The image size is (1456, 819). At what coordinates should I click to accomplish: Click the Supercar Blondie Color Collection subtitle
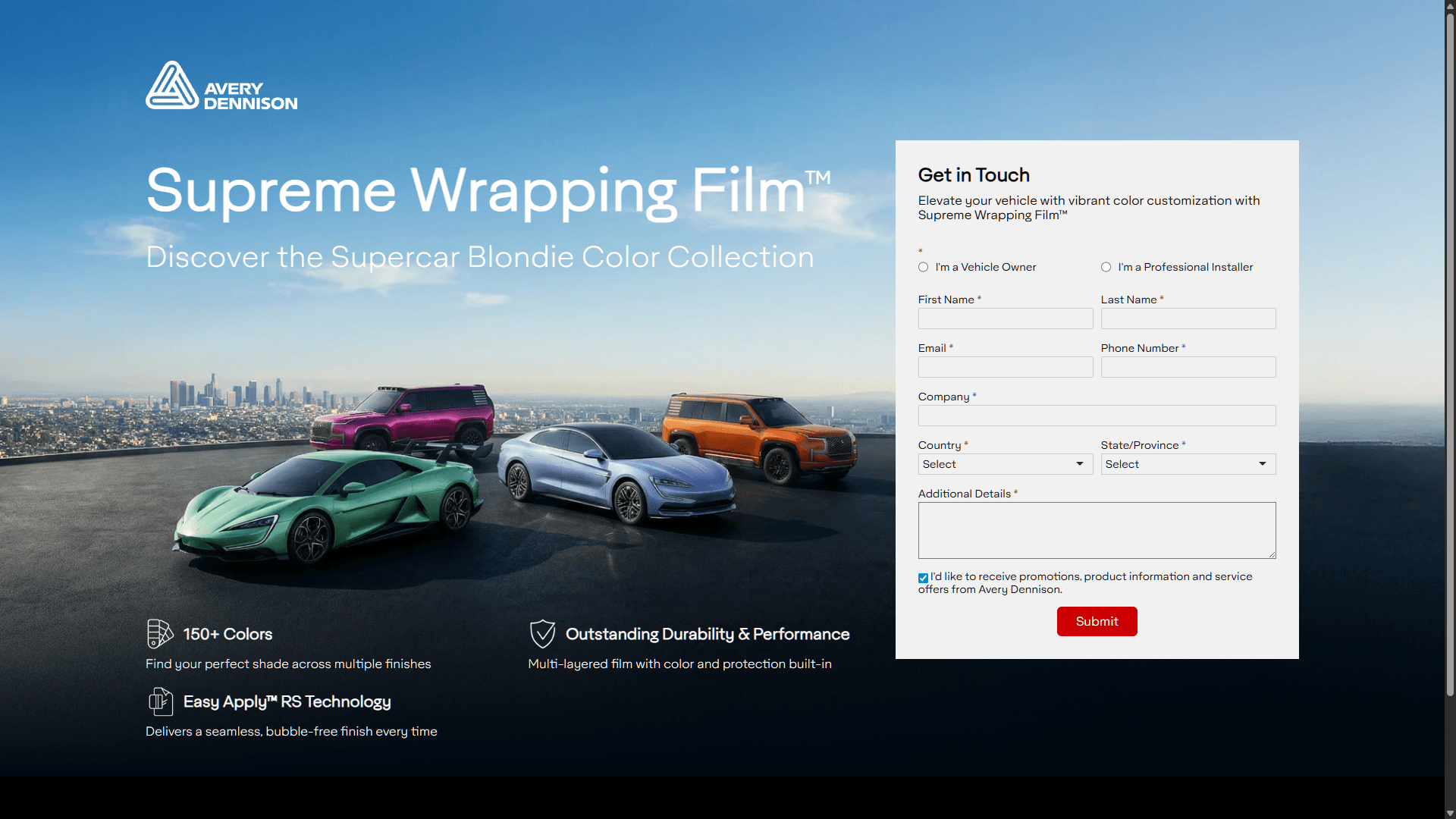480,257
